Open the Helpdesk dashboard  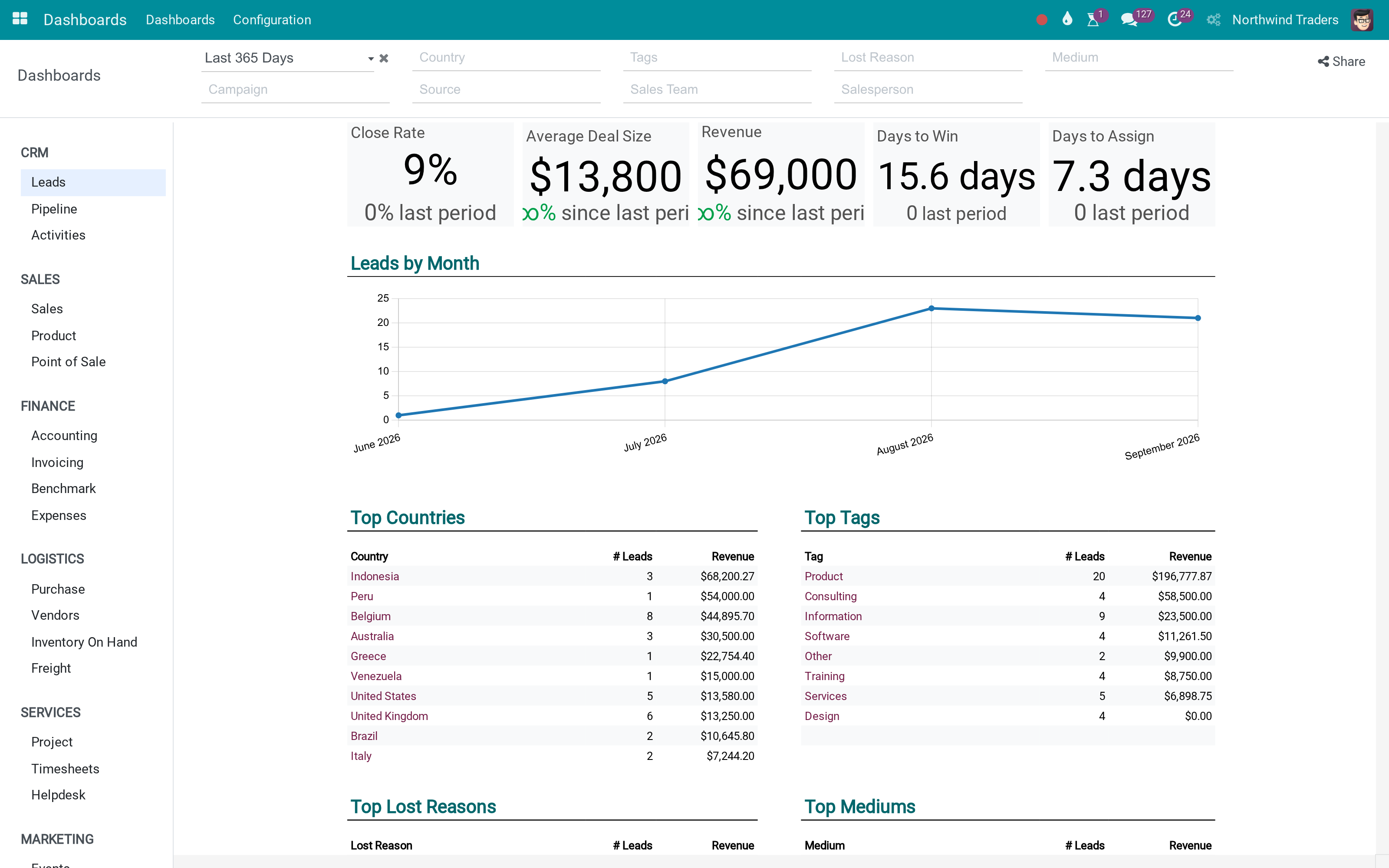point(93,795)
